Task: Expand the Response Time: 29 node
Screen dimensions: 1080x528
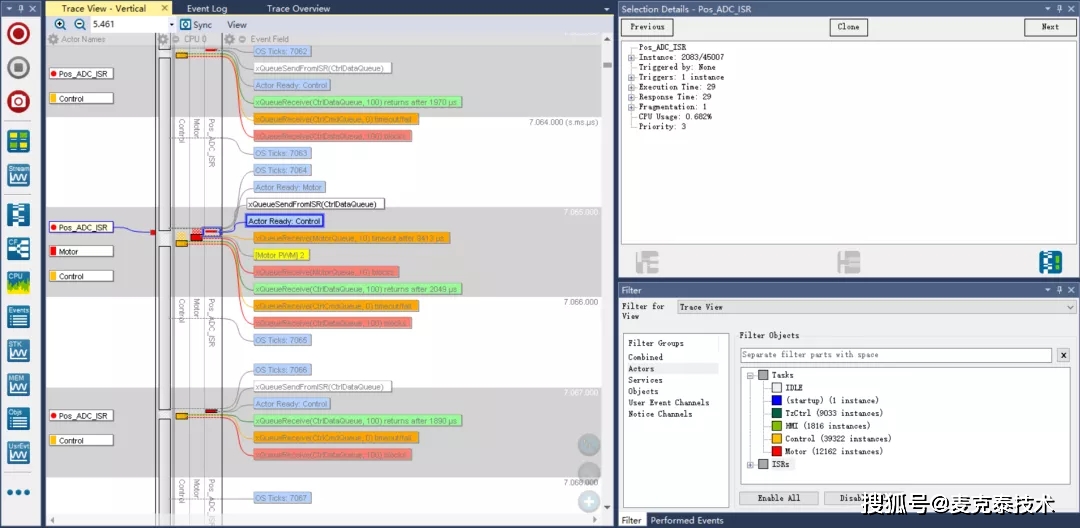Action: point(631,97)
